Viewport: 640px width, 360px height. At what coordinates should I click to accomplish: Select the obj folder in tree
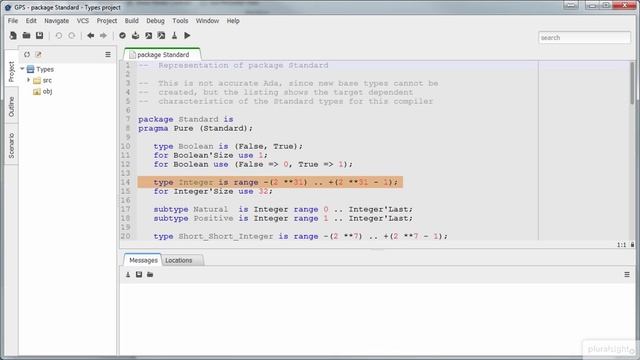(x=47, y=91)
